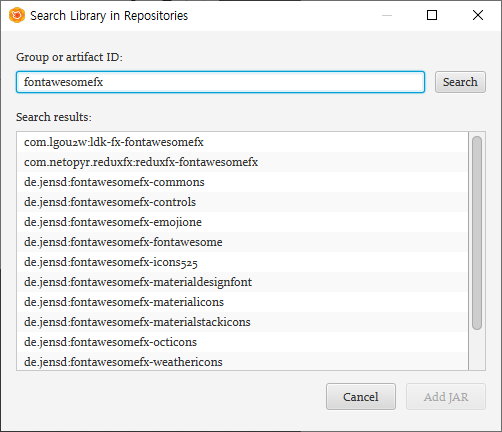Screen dimensions: 502x432
Task: Click the Cancel button
Action: [361, 397]
